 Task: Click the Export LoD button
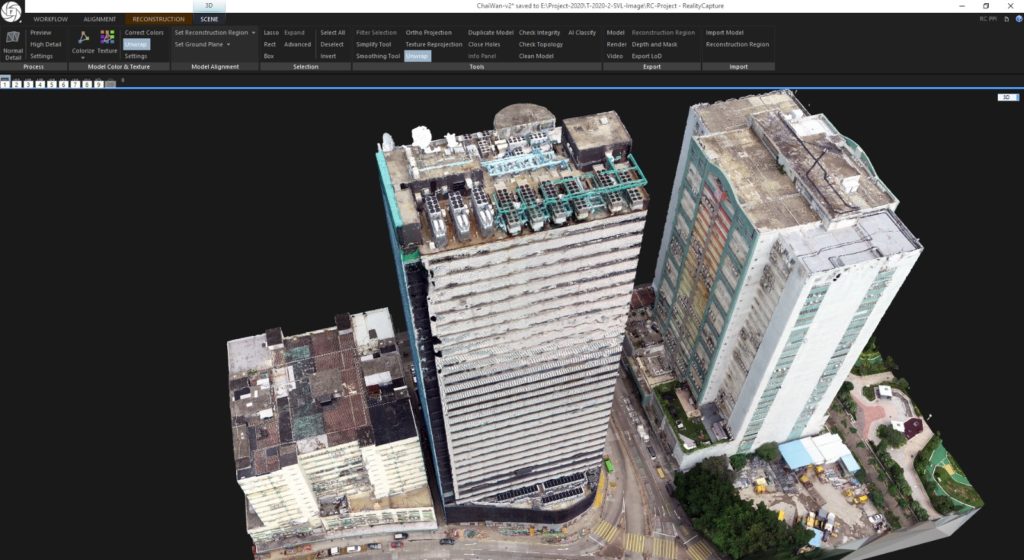point(646,56)
